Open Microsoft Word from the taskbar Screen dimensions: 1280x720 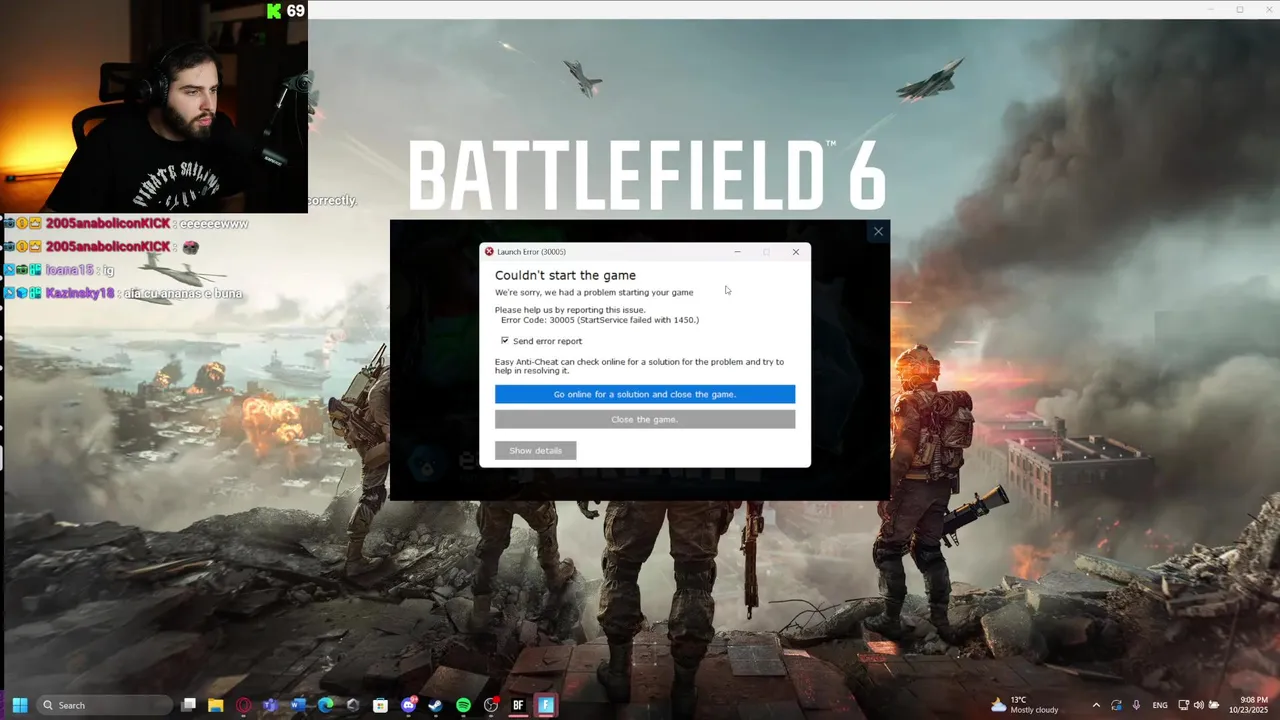[x=298, y=705]
